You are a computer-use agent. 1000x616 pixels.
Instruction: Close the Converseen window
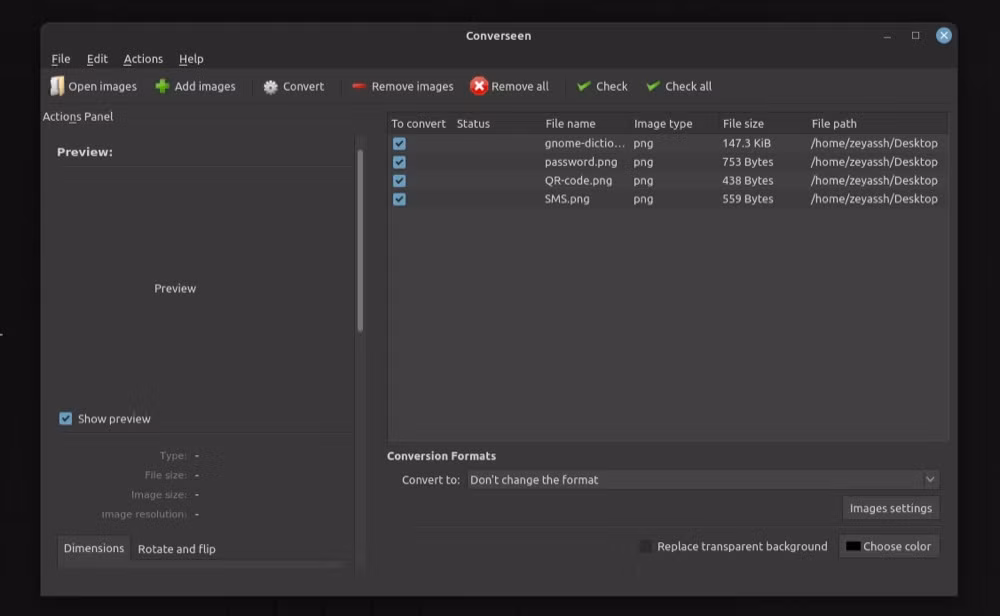(944, 36)
